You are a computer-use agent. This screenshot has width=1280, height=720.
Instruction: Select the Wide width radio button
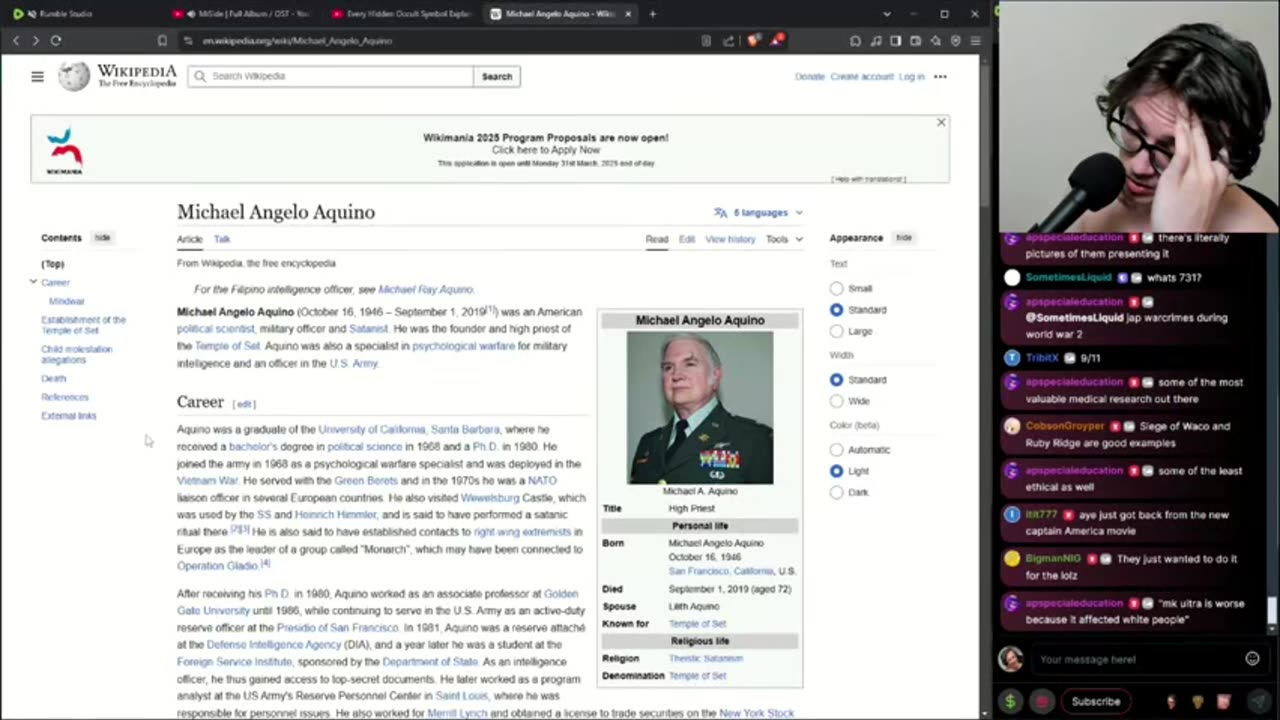click(x=836, y=401)
